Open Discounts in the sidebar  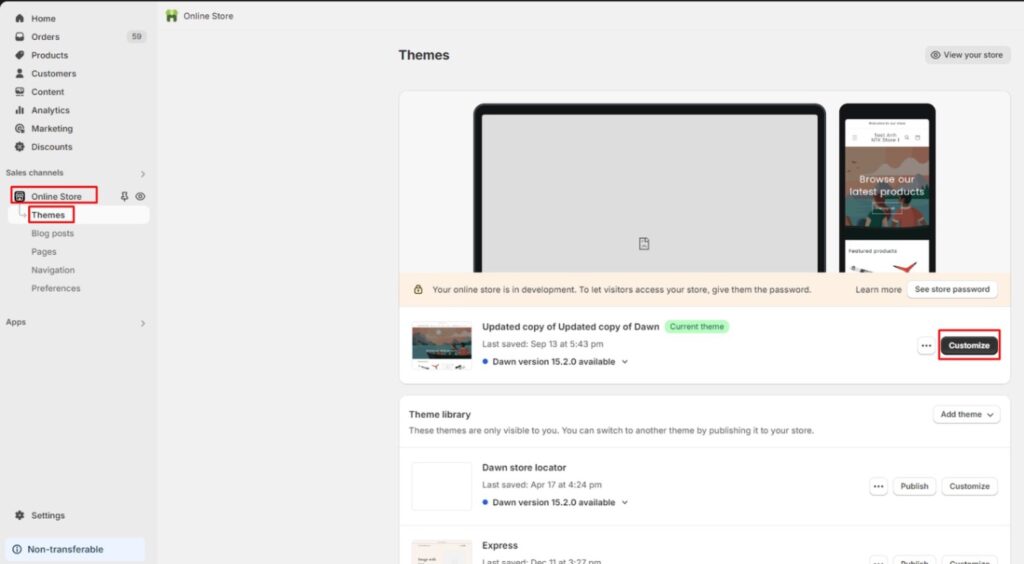[x=52, y=146]
